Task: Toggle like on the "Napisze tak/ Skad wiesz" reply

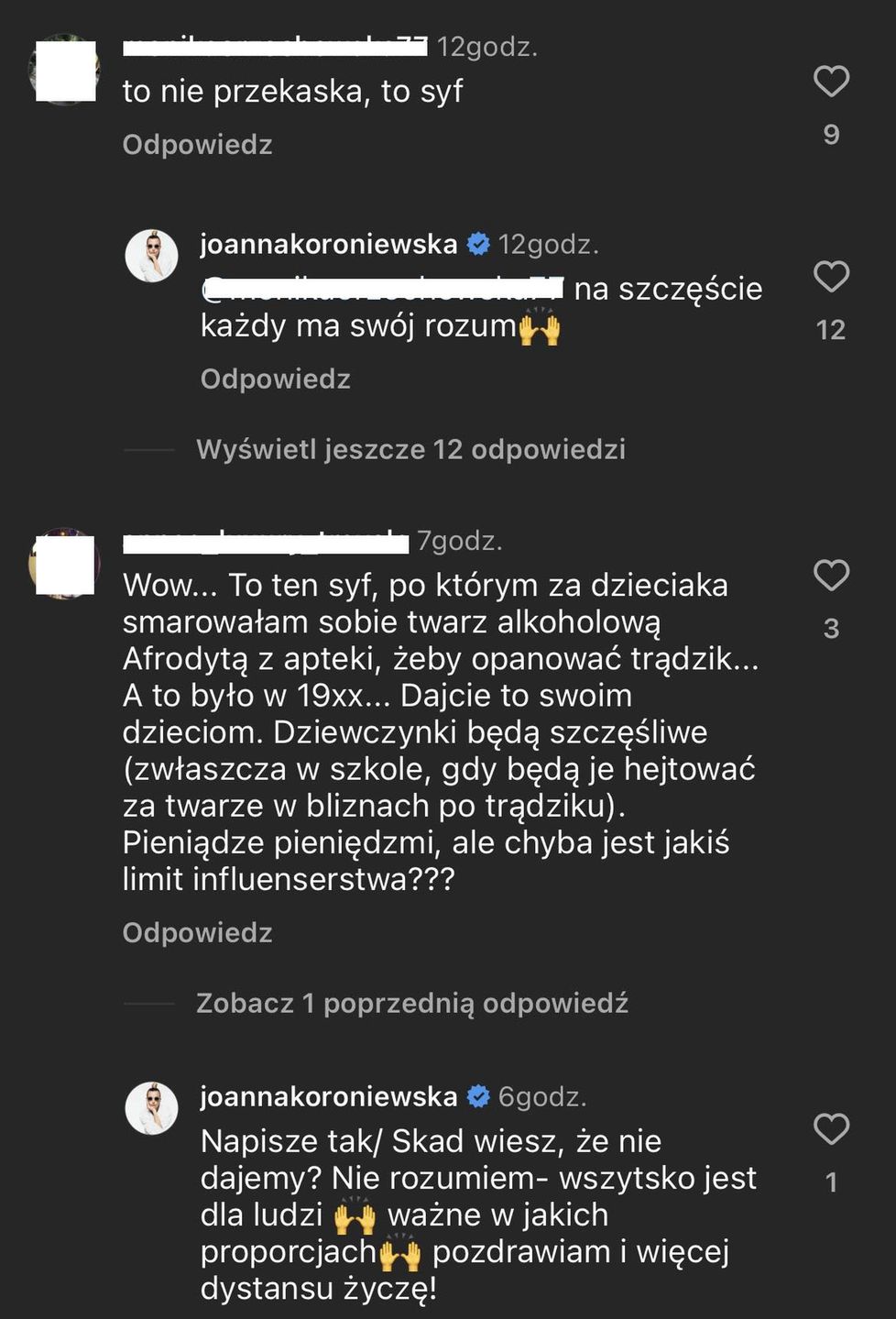Action: (x=831, y=1129)
